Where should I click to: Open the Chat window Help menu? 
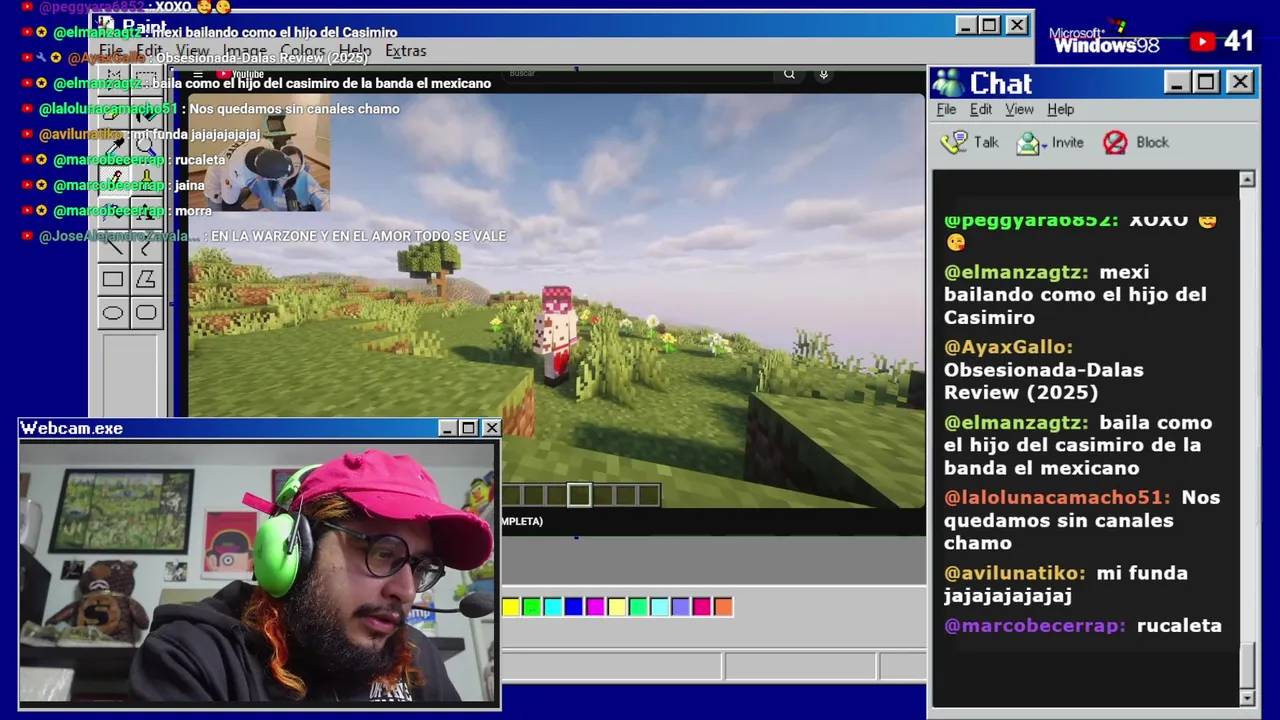(x=1061, y=110)
